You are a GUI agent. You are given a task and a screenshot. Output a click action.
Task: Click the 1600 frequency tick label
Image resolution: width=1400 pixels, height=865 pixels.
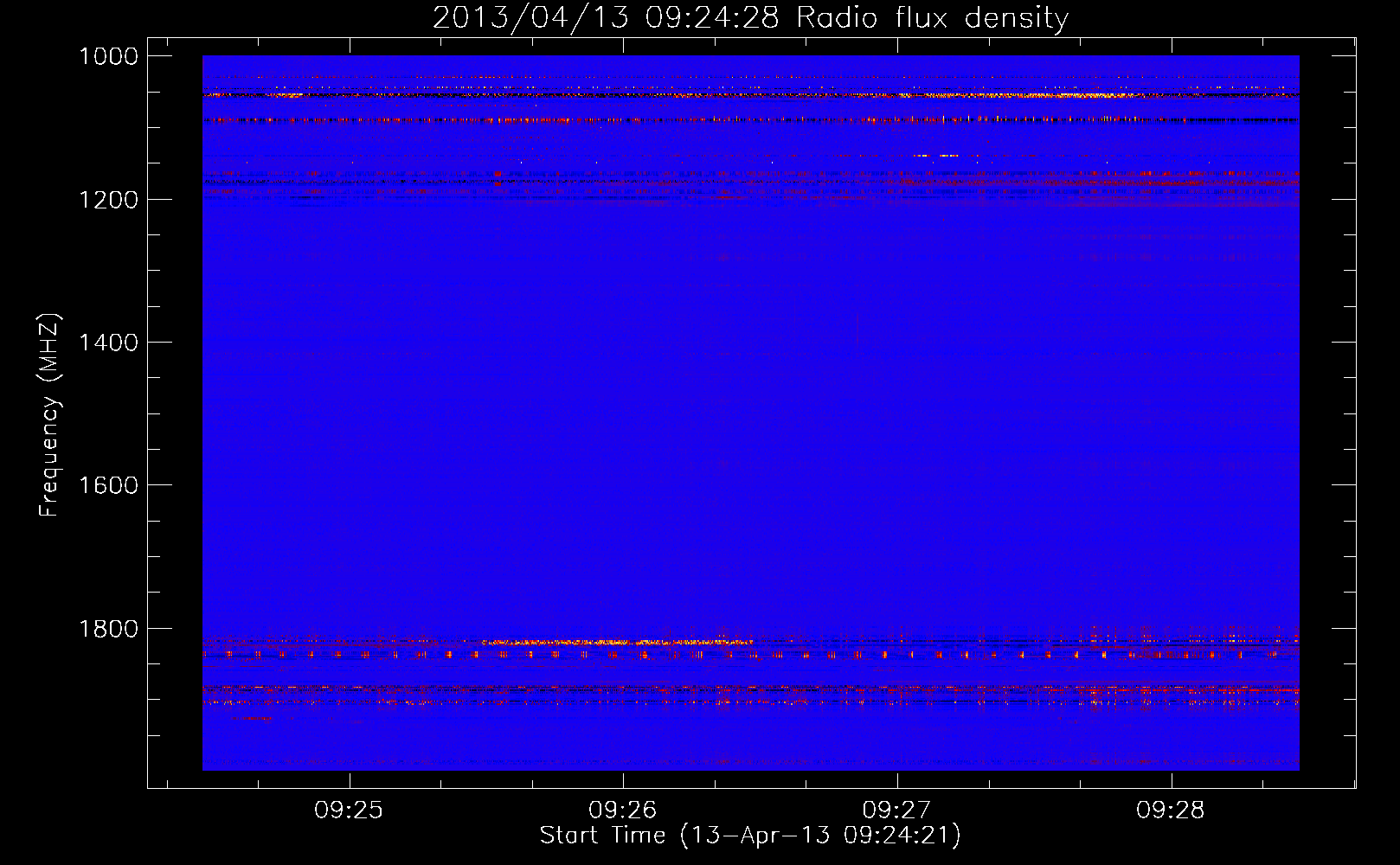click(x=108, y=485)
